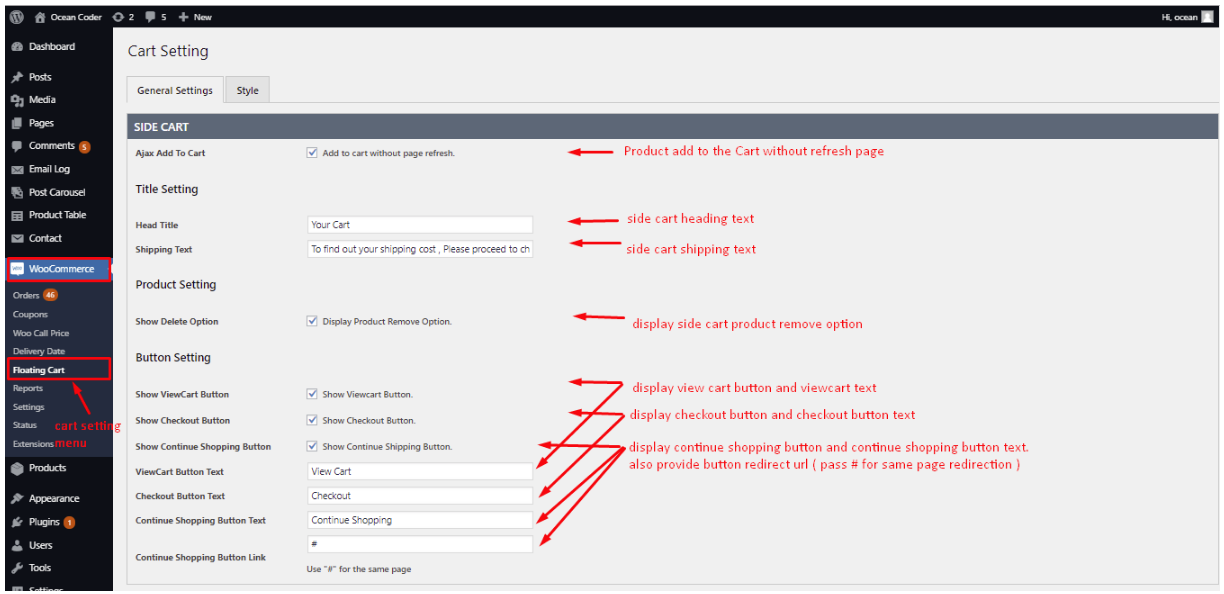Switch to the Style tab
Viewport: 1224px width, 594px height.
[247, 90]
